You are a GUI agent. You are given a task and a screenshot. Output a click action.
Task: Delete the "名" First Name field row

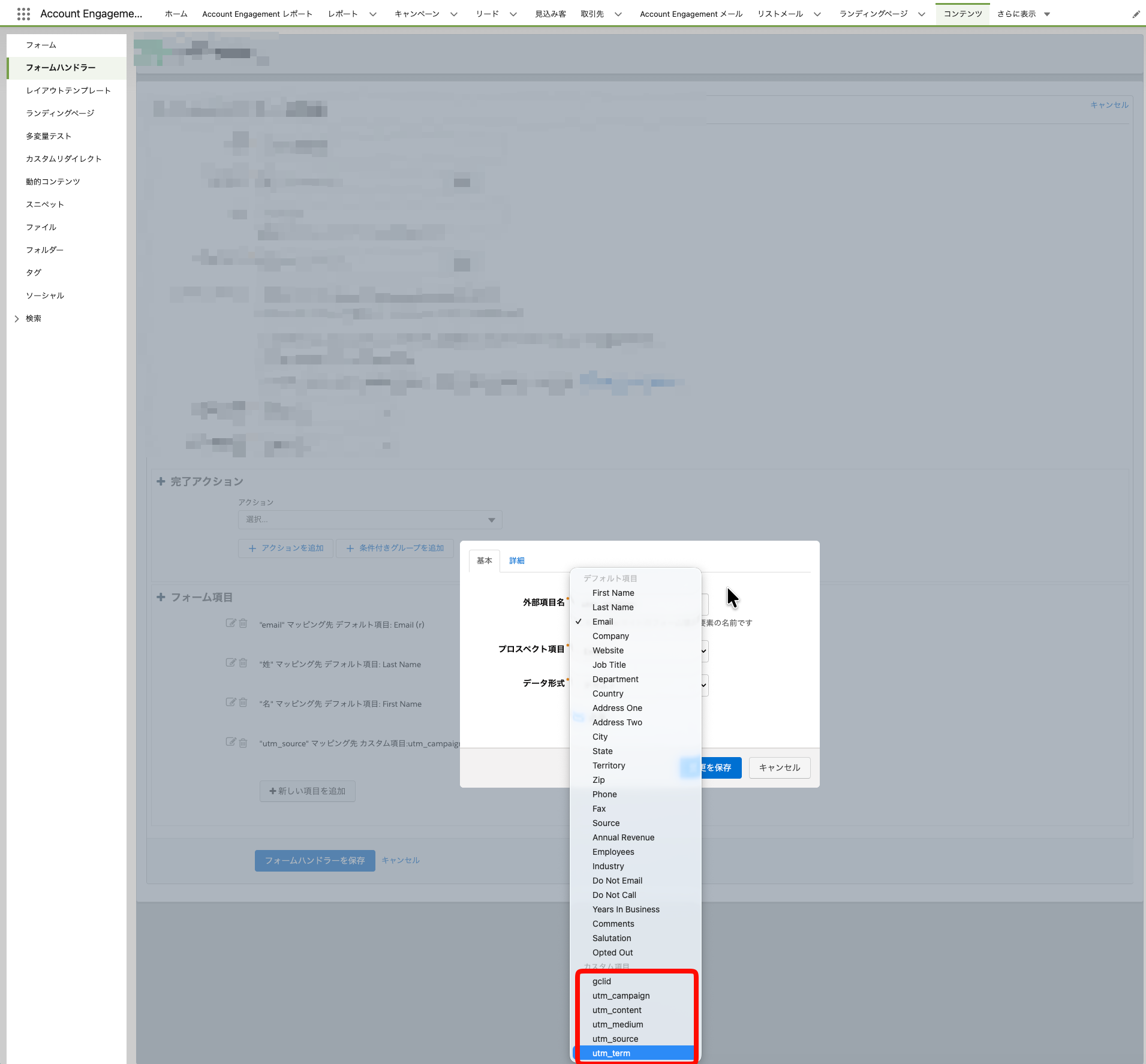(243, 703)
